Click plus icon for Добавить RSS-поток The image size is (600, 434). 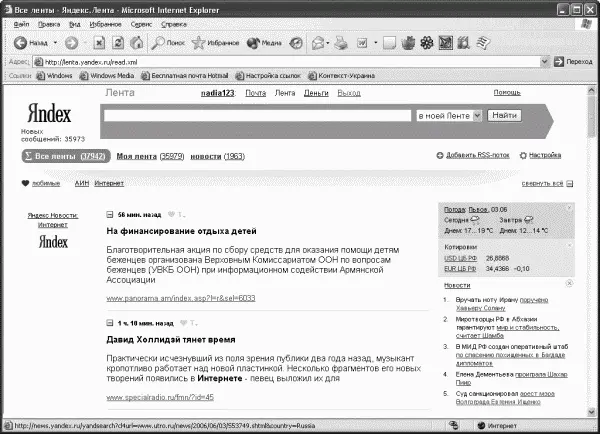tap(440, 155)
